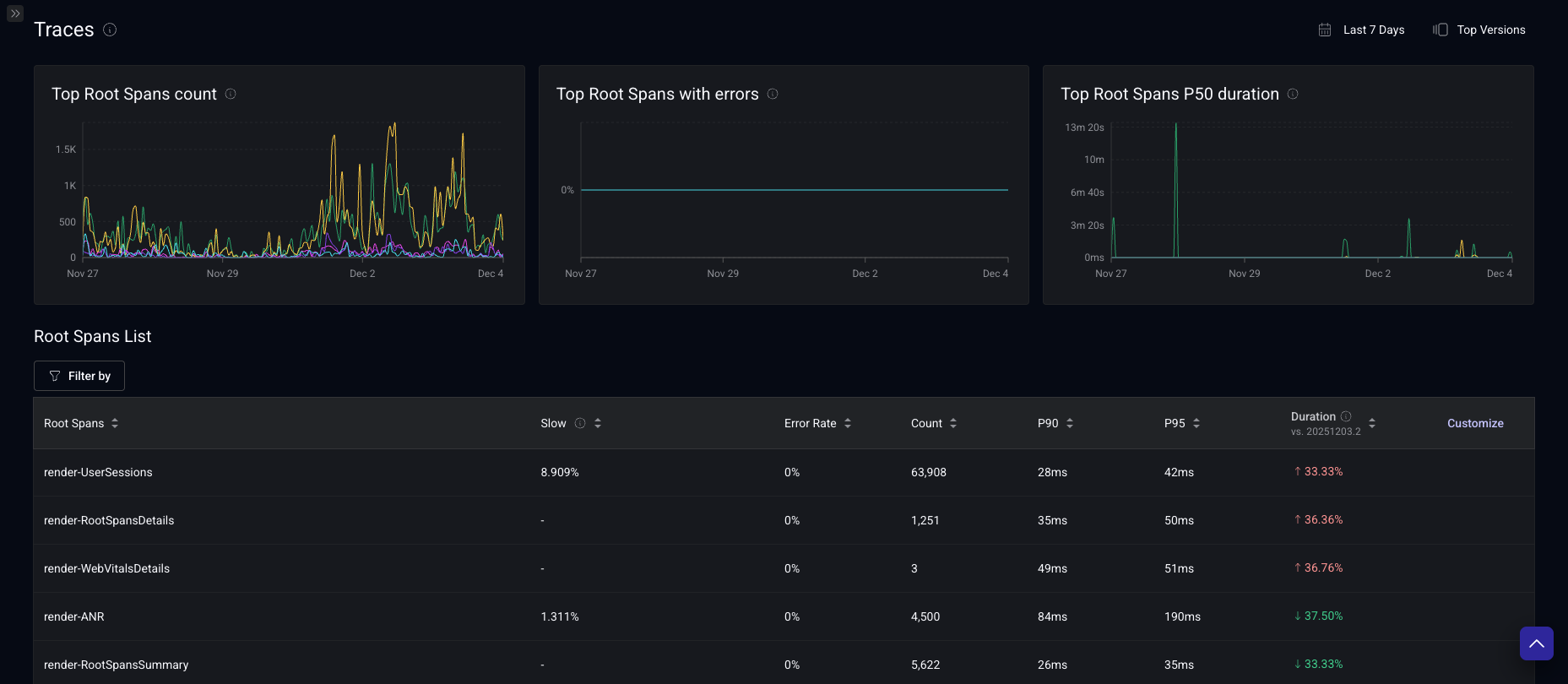Click info icon beside Top Root Spans count
The image size is (1568, 684).
pyautogui.click(x=231, y=94)
